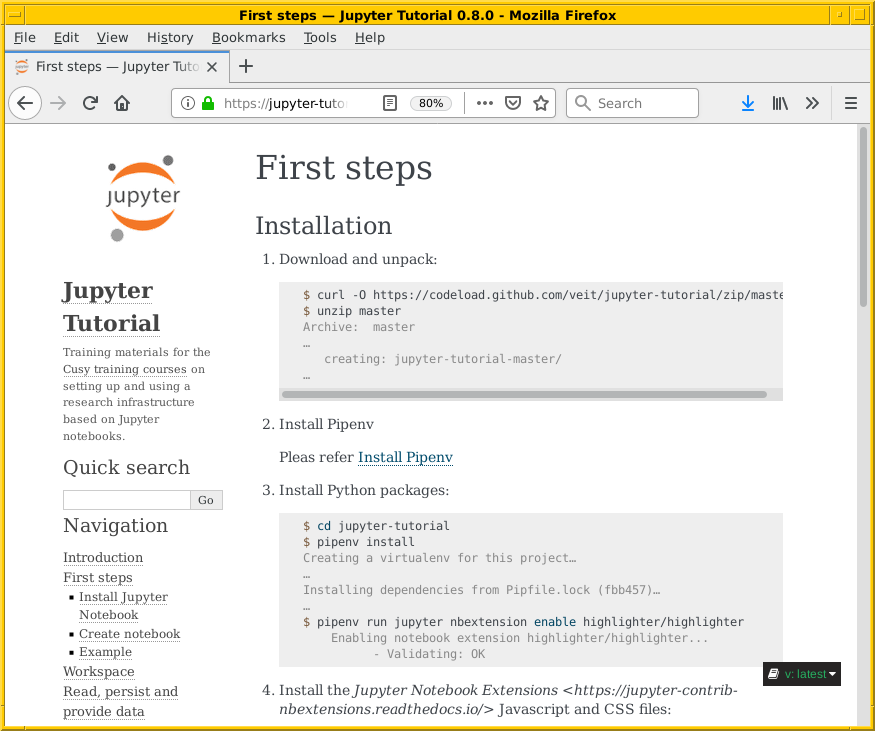Save page to Pocket

(x=513, y=103)
